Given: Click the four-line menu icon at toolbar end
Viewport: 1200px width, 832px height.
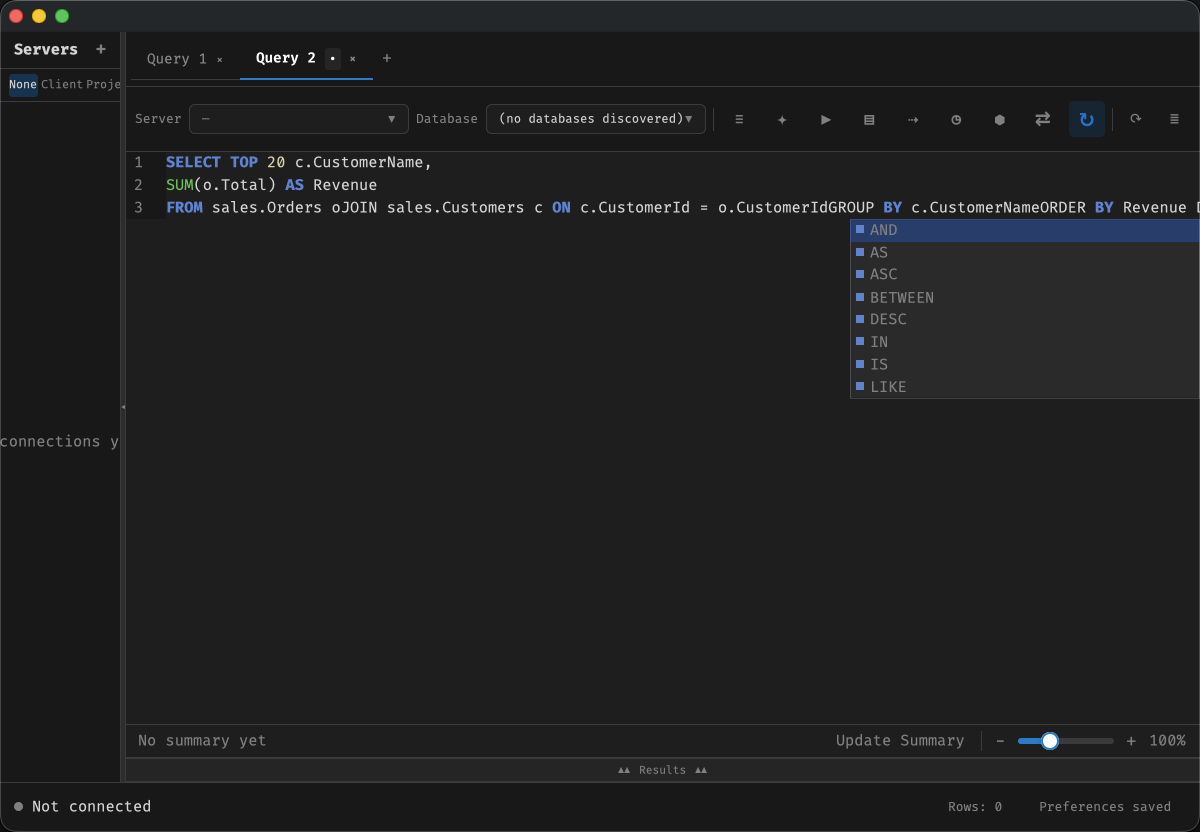Looking at the screenshot, I should (x=1175, y=119).
